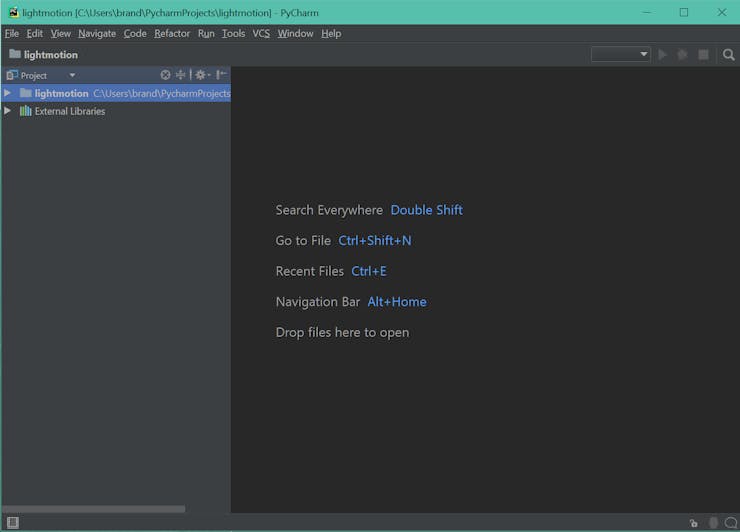Image resolution: width=740 pixels, height=532 pixels.
Task: Close the PyCharm window
Action: (722, 12)
